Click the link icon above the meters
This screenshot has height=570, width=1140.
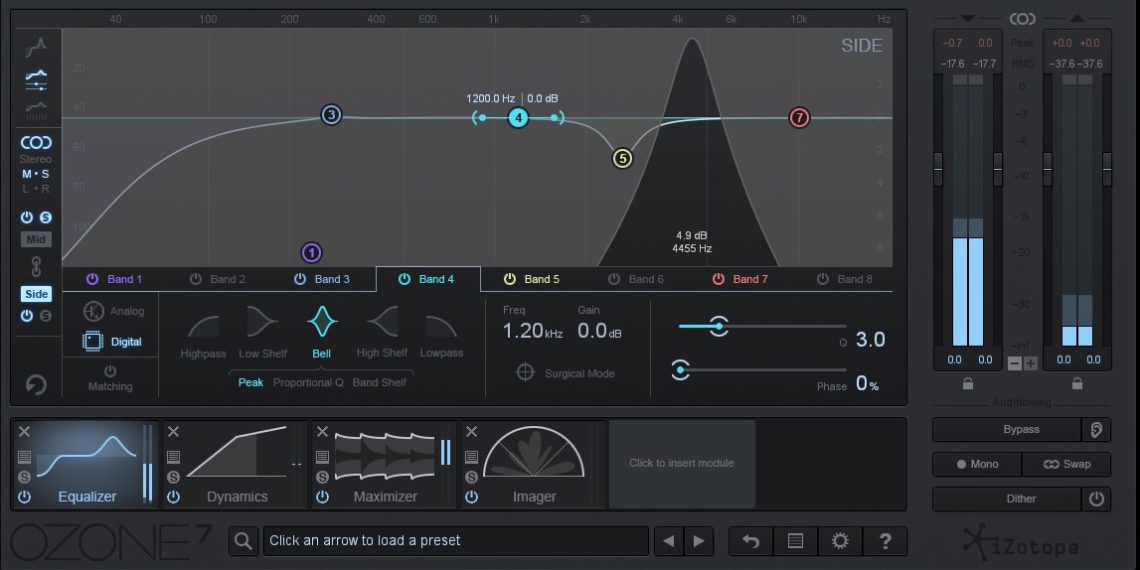coord(1022,18)
